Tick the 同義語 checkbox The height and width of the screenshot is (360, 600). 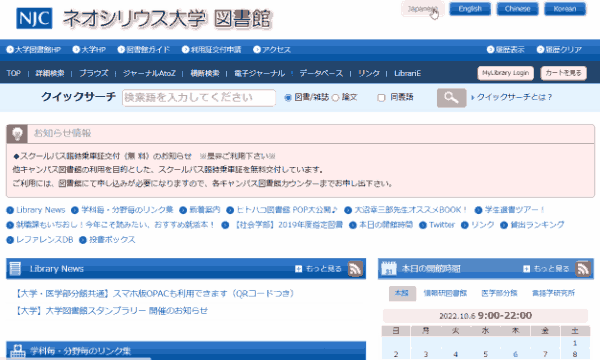(x=381, y=98)
